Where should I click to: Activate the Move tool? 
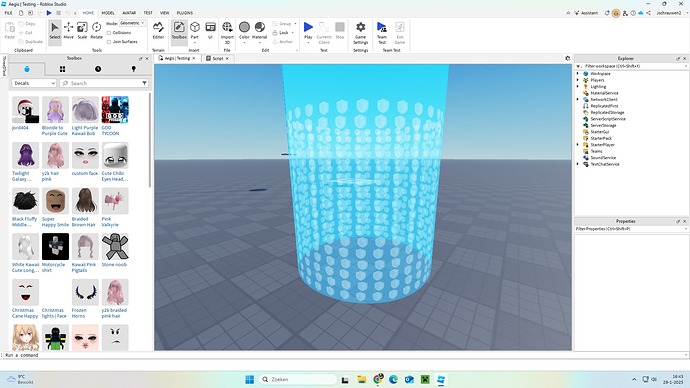[x=69, y=31]
